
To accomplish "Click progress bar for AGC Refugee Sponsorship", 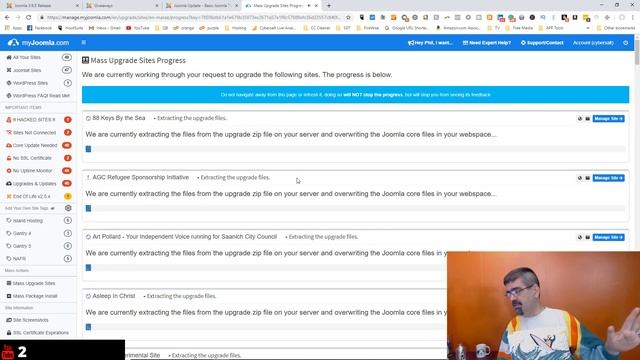I will click(356, 208).
